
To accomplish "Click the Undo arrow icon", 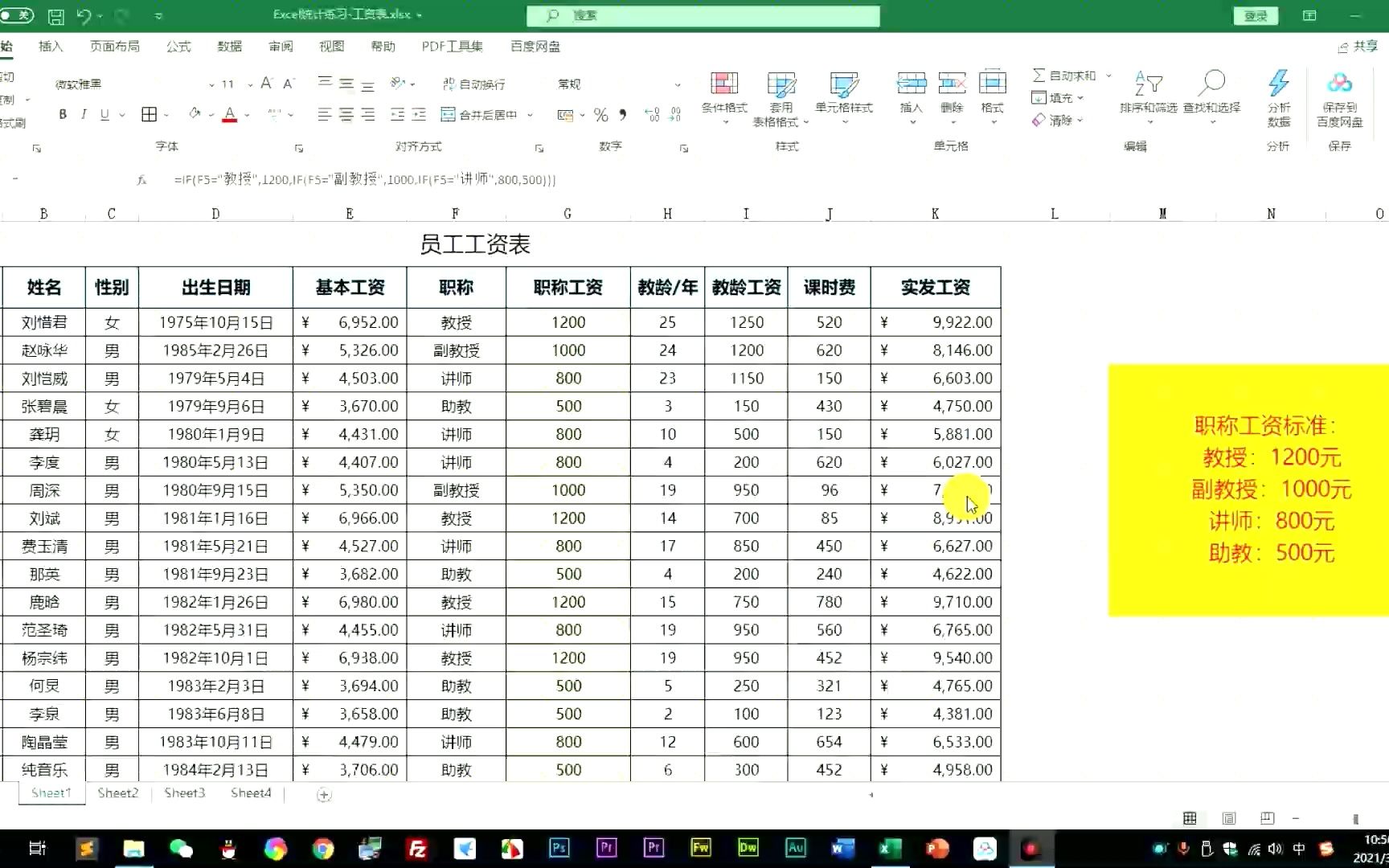I will [84, 15].
